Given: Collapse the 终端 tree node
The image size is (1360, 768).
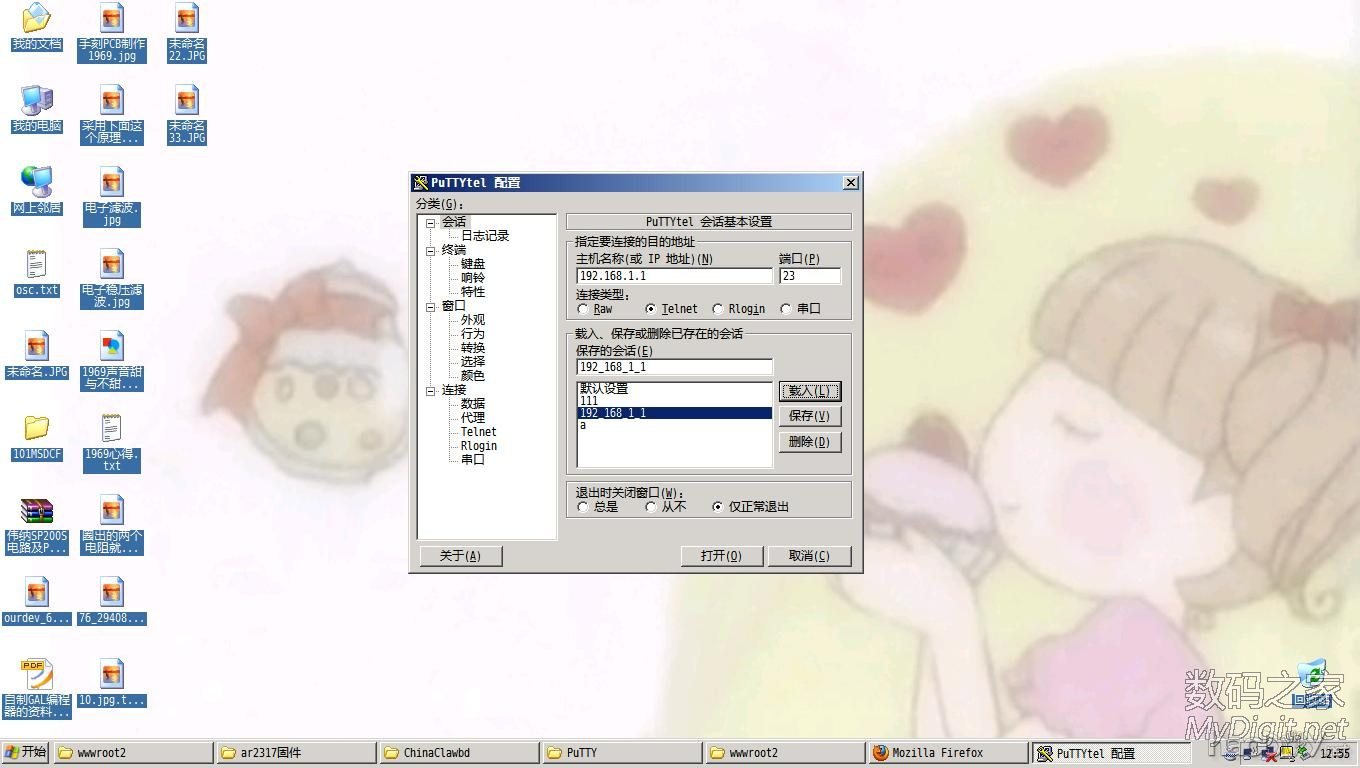Looking at the screenshot, I should pyautogui.click(x=430, y=251).
